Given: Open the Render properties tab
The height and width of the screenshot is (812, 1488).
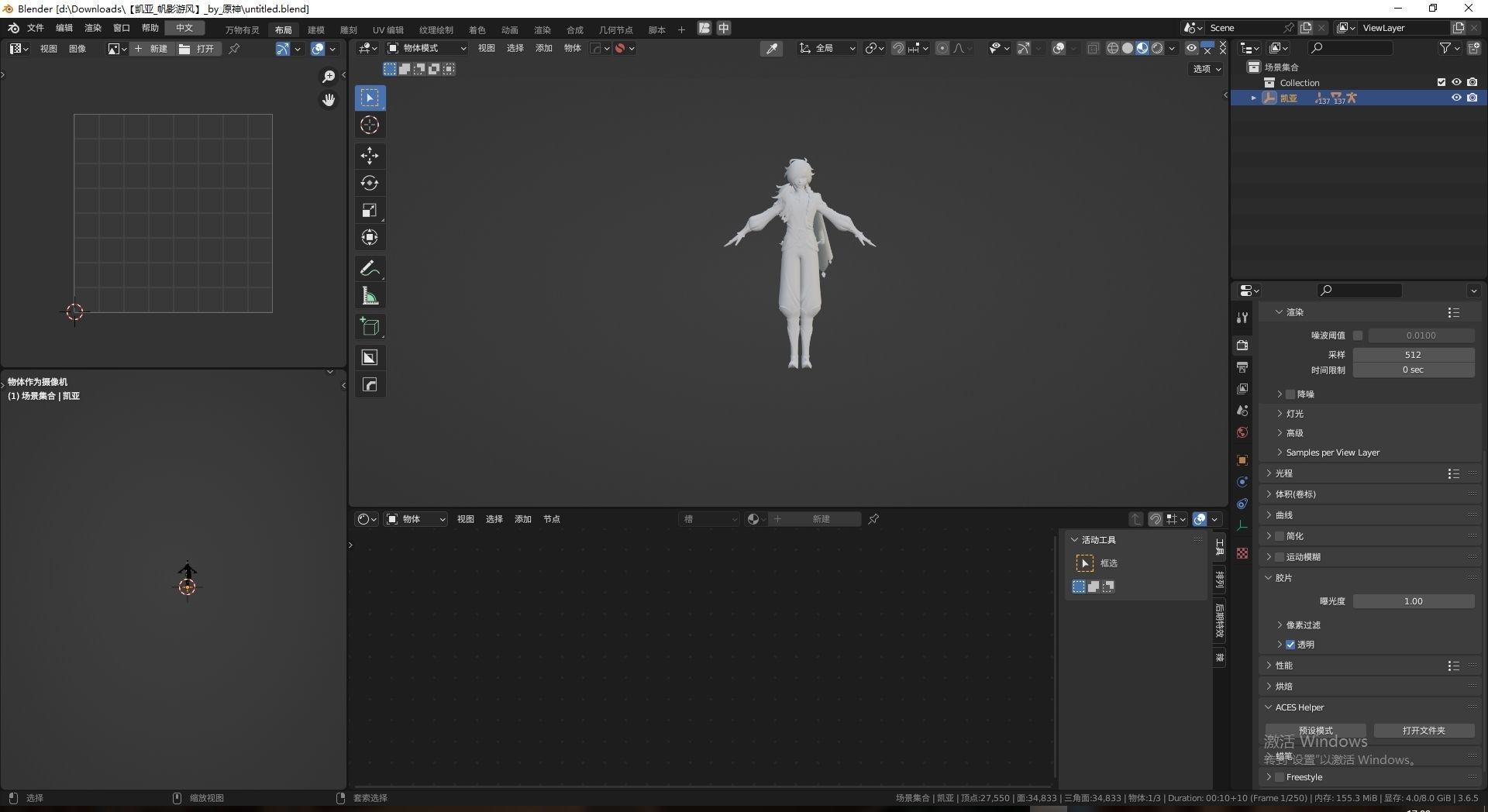Looking at the screenshot, I should pos(1242,345).
